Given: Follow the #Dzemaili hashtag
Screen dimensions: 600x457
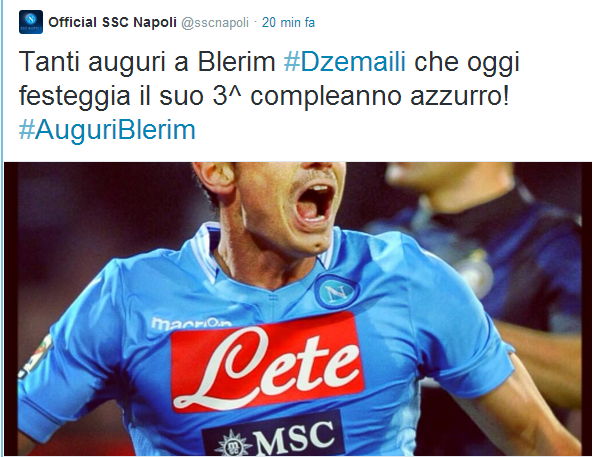Looking at the screenshot, I should (x=344, y=61).
